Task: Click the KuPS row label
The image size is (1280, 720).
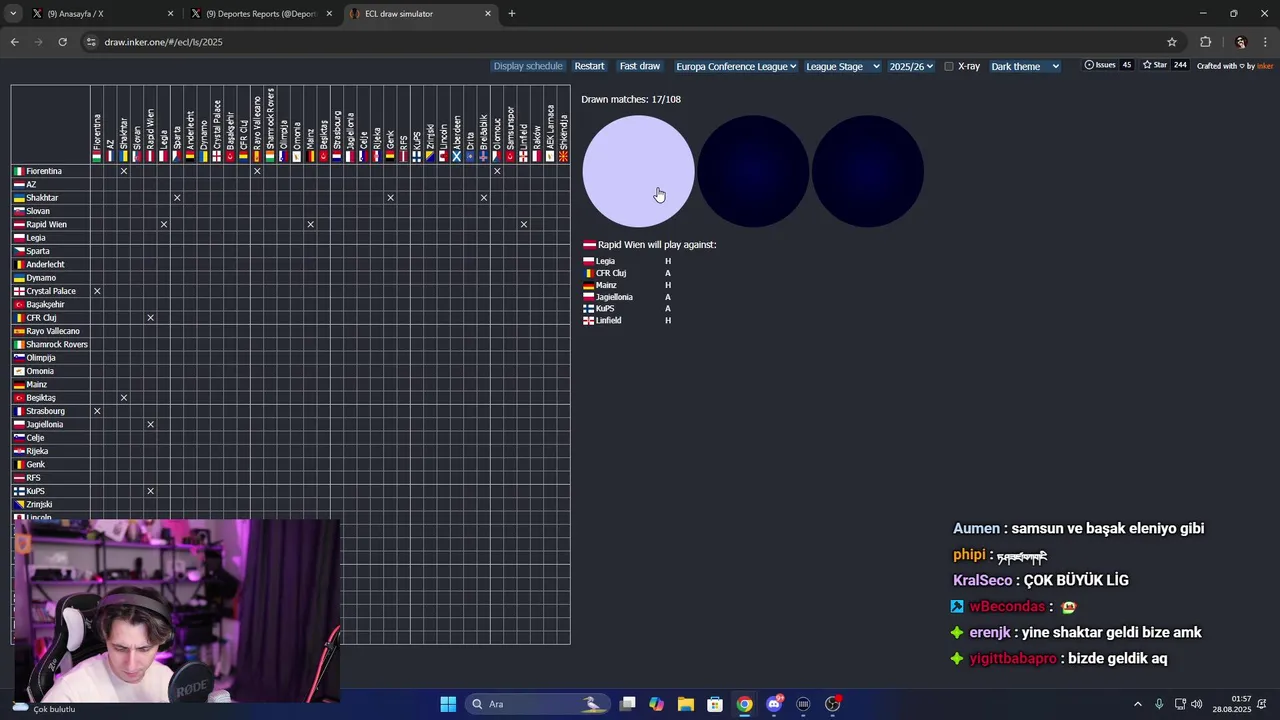Action: (x=35, y=491)
